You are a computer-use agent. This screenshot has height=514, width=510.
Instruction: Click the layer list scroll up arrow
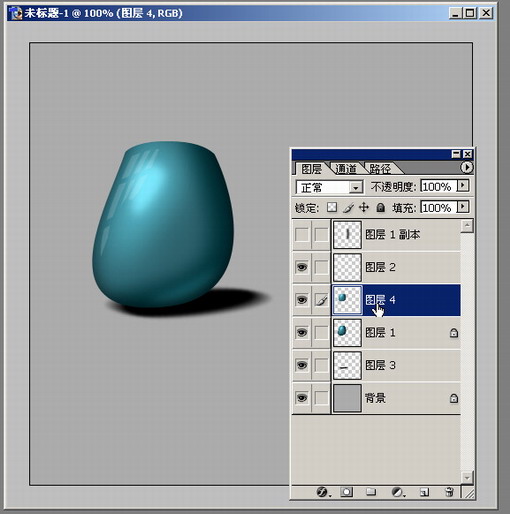tap(467, 226)
